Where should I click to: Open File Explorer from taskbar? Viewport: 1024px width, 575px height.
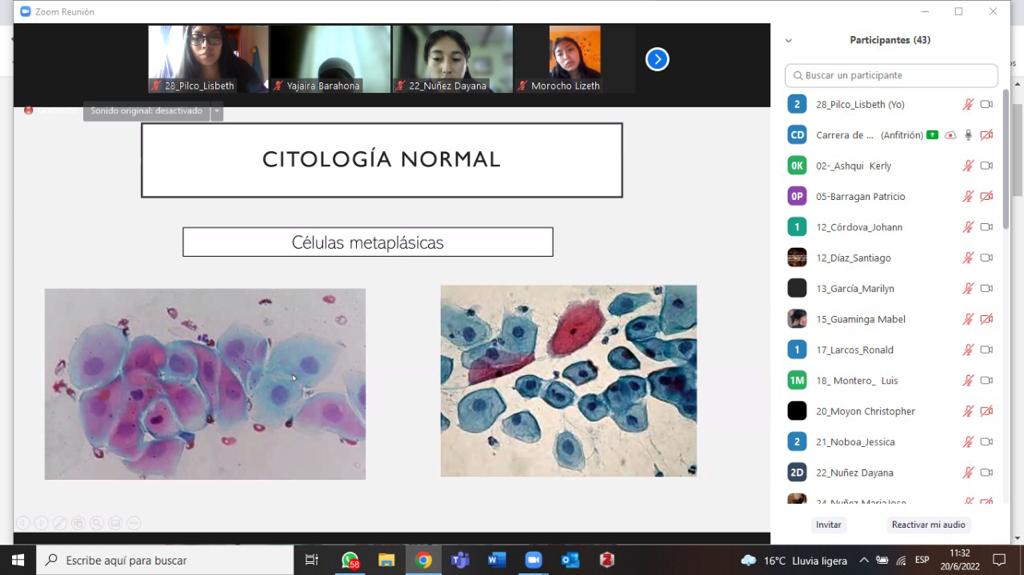tap(387, 560)
